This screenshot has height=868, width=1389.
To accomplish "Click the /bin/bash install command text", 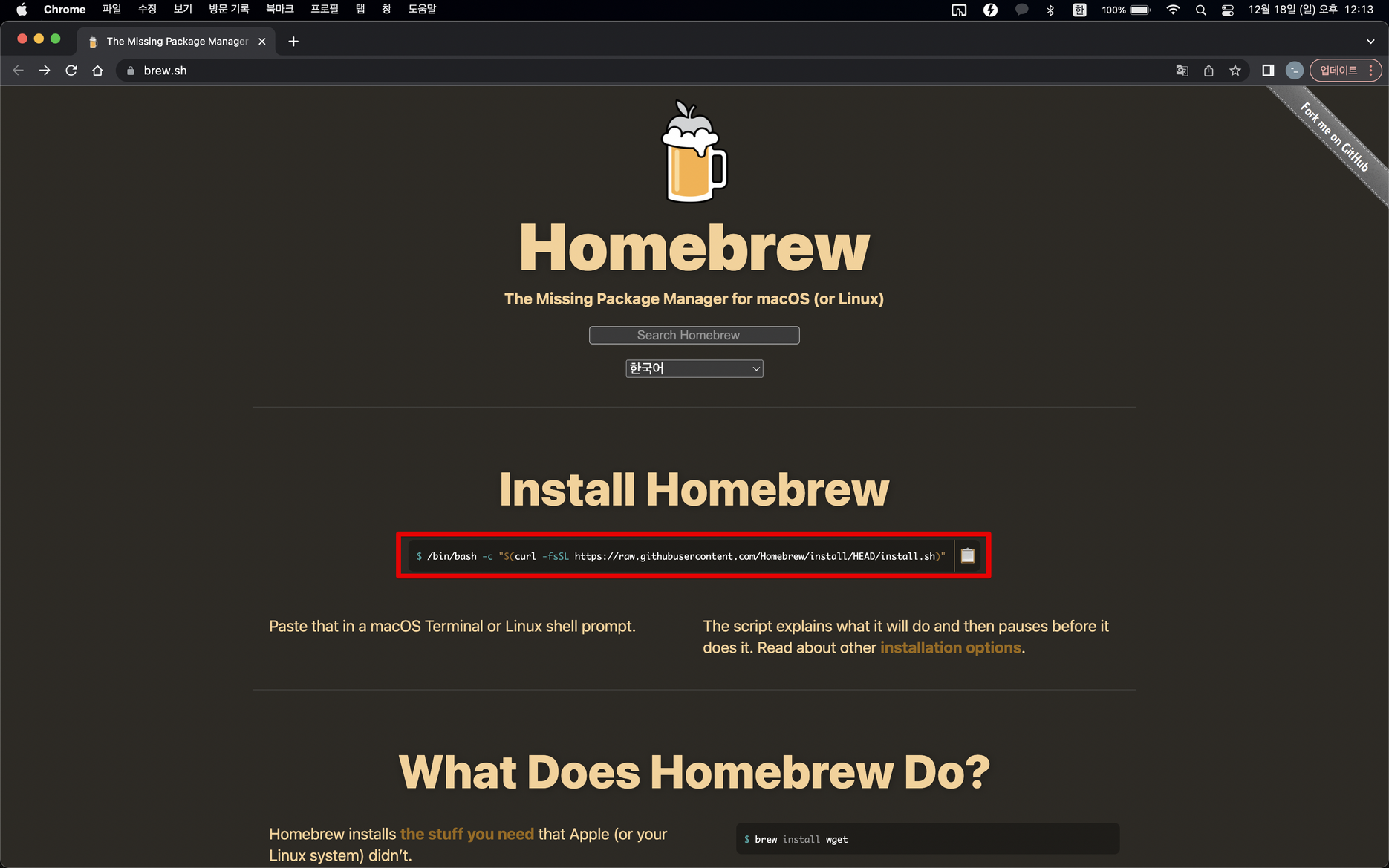I will click(x=681, y=556).
